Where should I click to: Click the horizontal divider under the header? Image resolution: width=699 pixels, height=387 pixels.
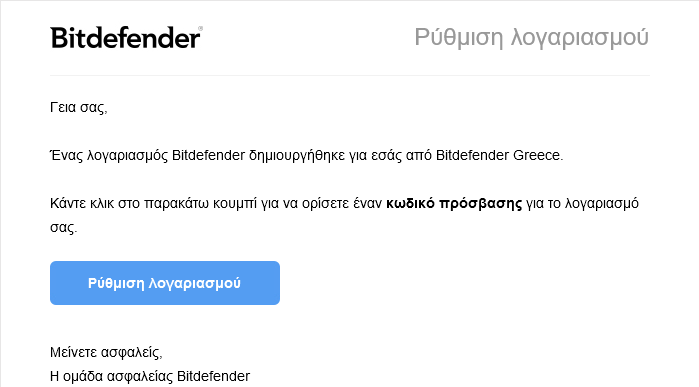[350, 75]
